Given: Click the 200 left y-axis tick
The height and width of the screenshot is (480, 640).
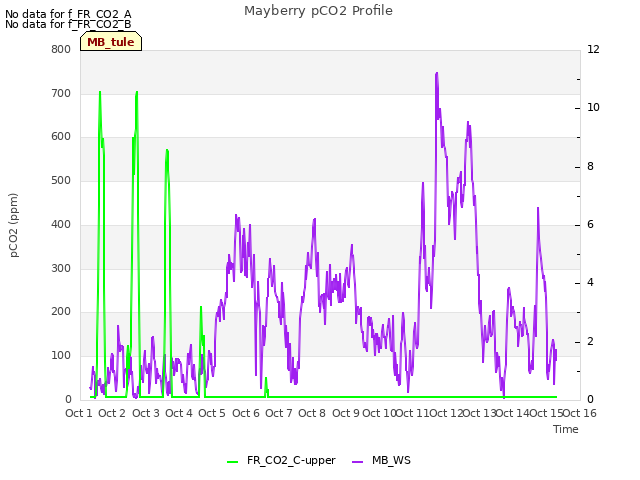Looking at the screenshot, I should click(x=61, y=311).
